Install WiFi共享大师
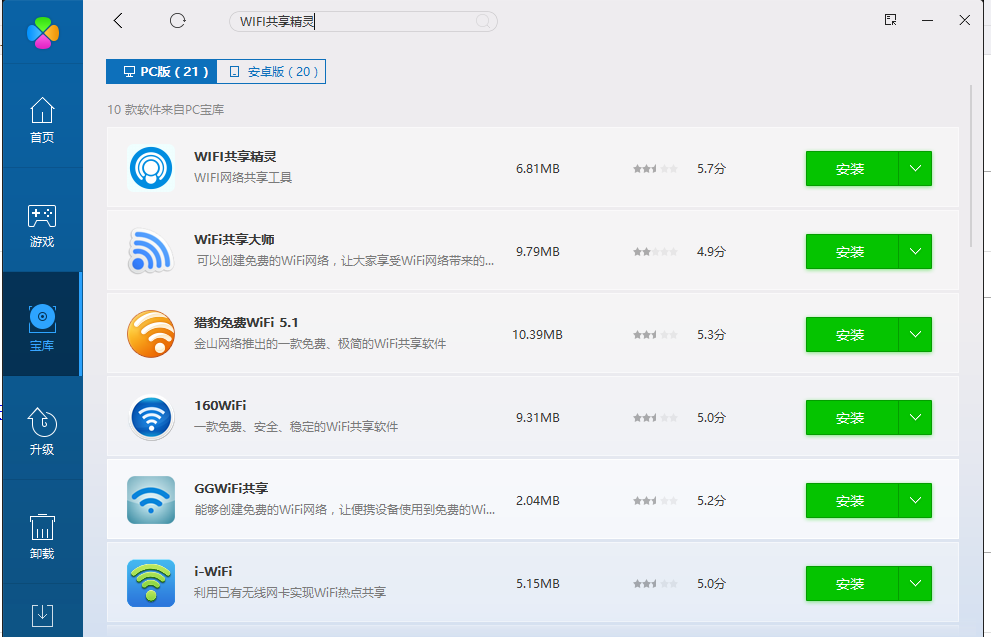The image size is (991, 637). pyautogui.click(x=851, y=252)
